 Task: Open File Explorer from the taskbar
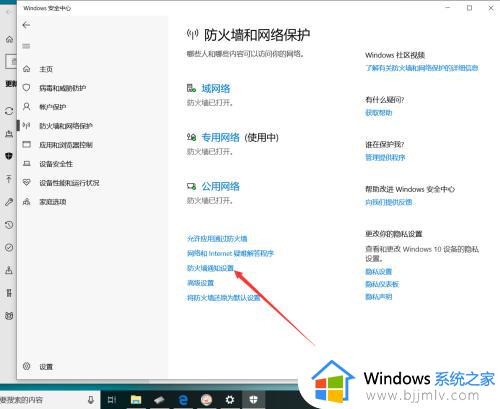click(x=136, y=400)
